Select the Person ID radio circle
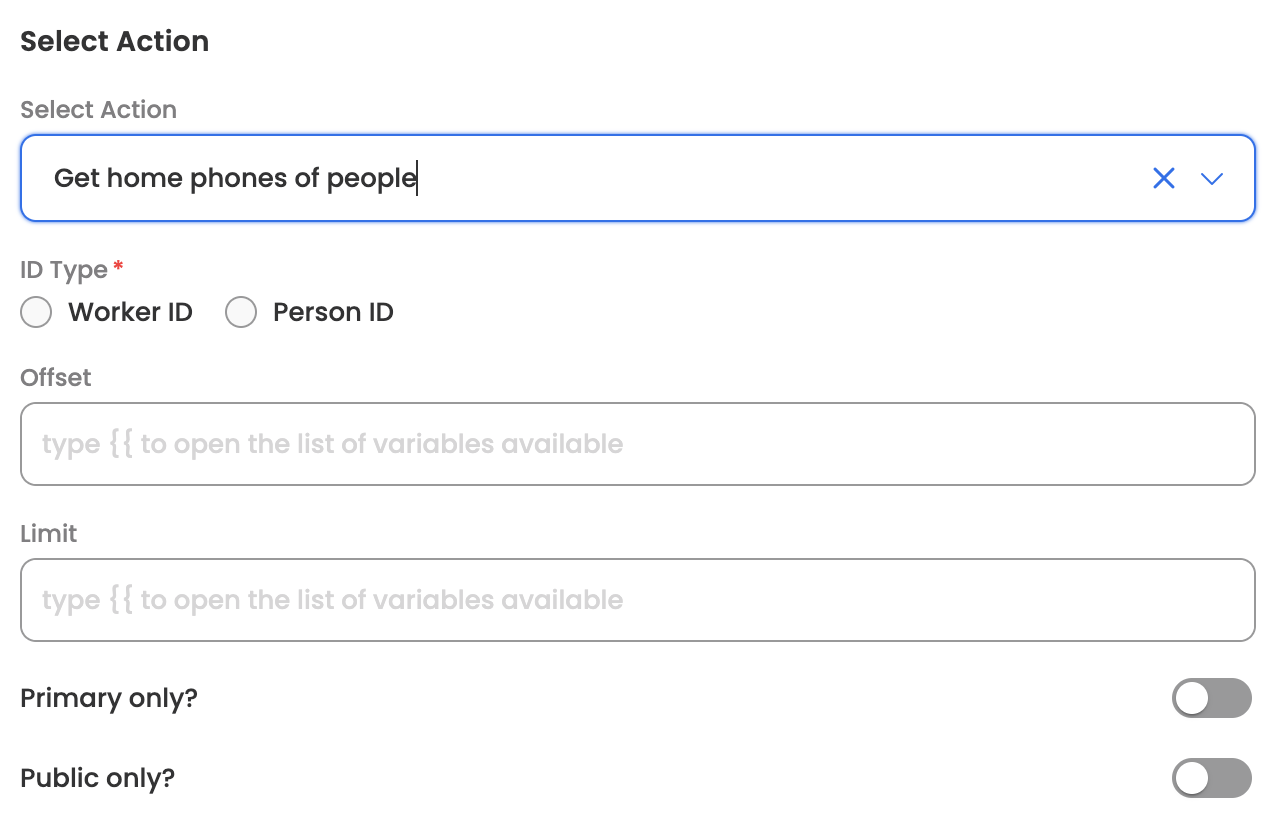Screen dimensions: 1278x818 pyautogui.click(x=241, y=313)
